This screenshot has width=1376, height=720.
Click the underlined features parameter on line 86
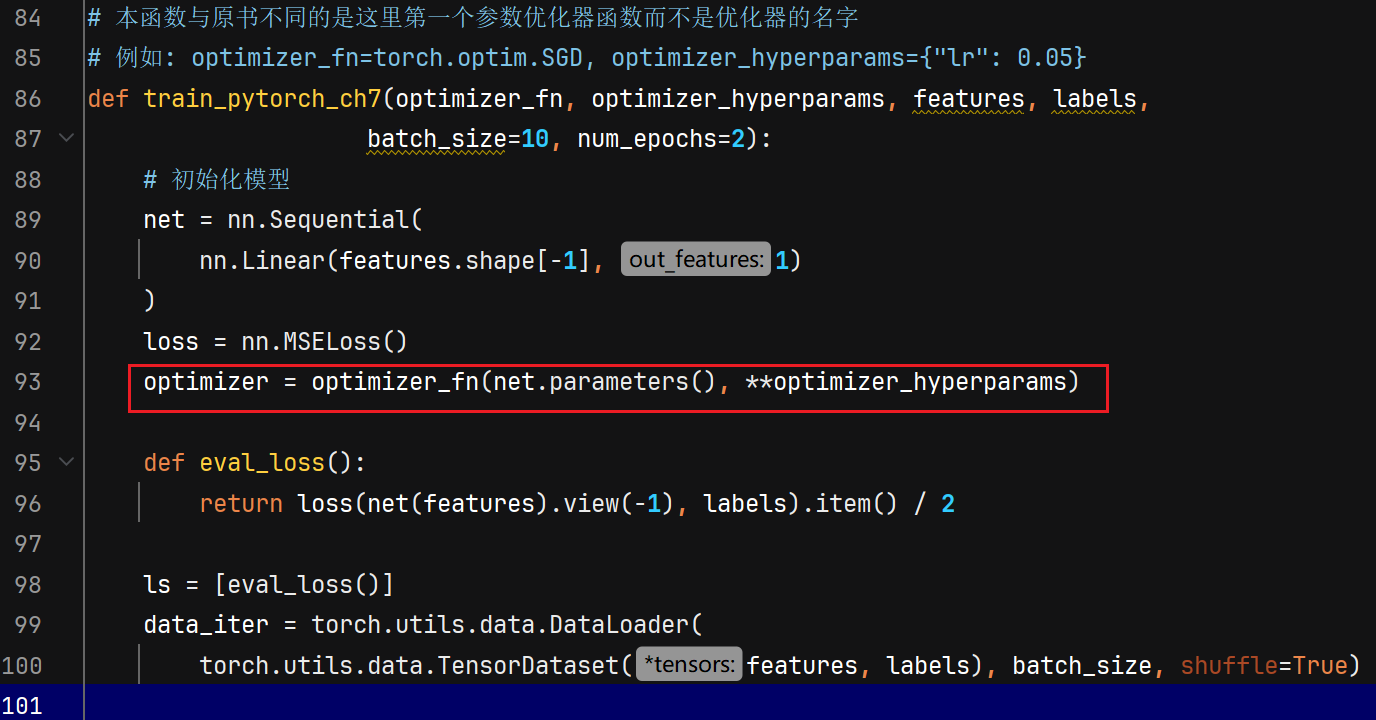(969, 99)
